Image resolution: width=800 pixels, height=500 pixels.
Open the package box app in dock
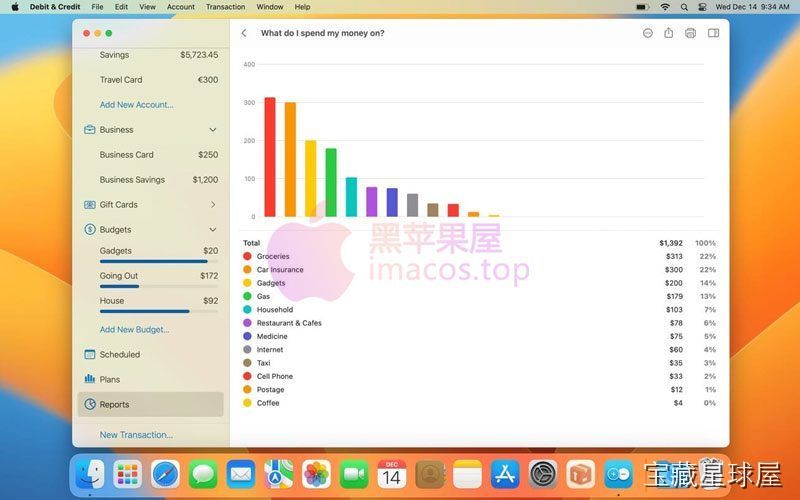pos(581,474)
